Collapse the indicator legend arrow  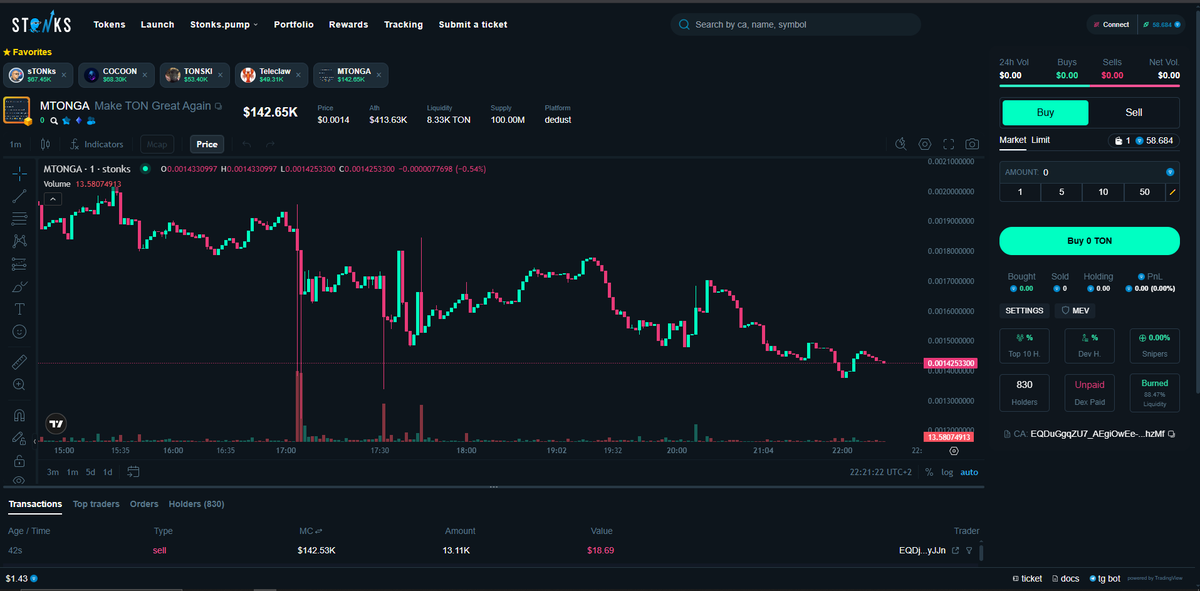pyautogui.click(x=52, y=199)
